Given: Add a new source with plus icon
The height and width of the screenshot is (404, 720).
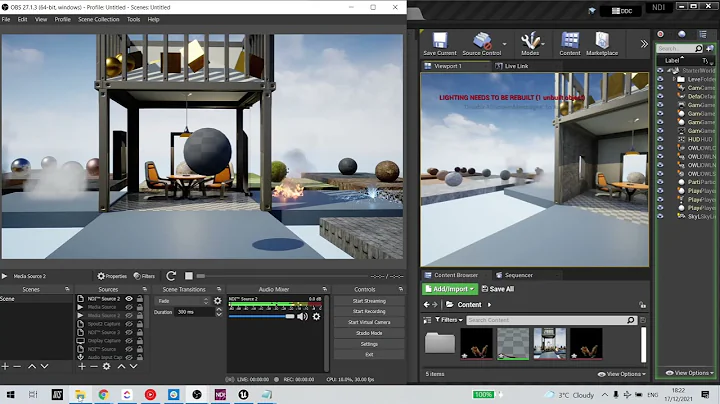Looking at the screenshot, I should [x=82, y=366].
